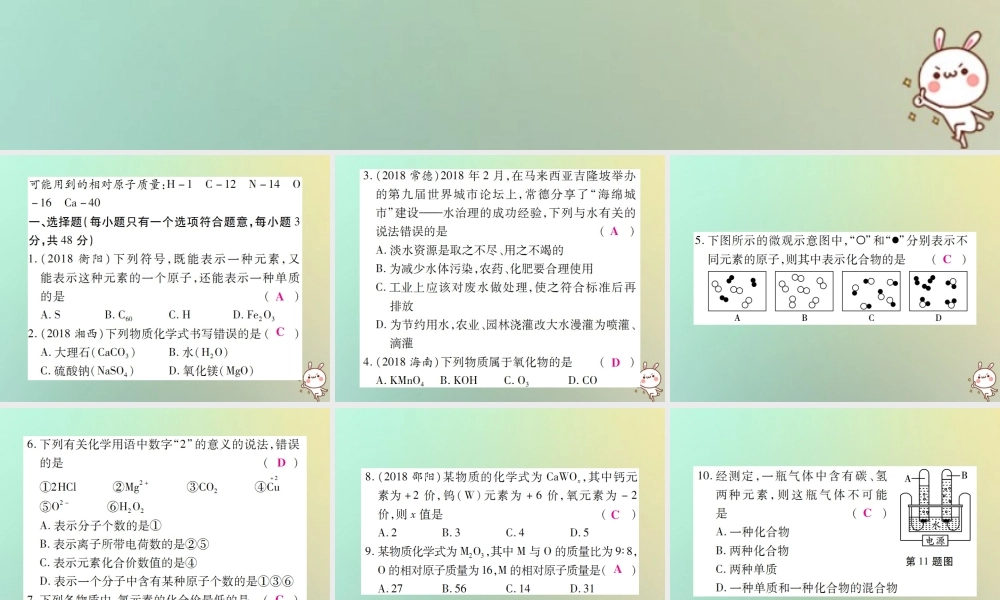
Task: Click option 'A. KMnO4' in question 4
Action: (x=400, y=381)
